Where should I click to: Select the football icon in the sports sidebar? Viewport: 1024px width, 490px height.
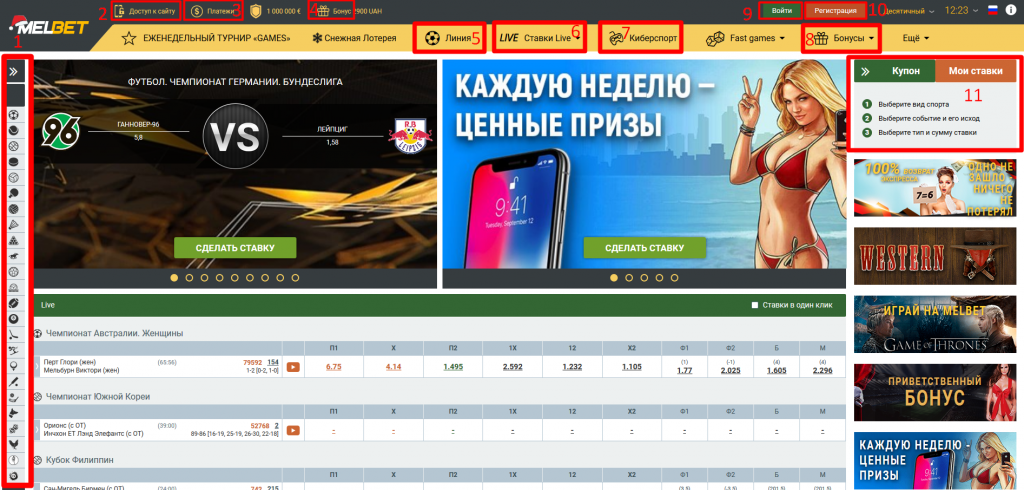point(13,114)
